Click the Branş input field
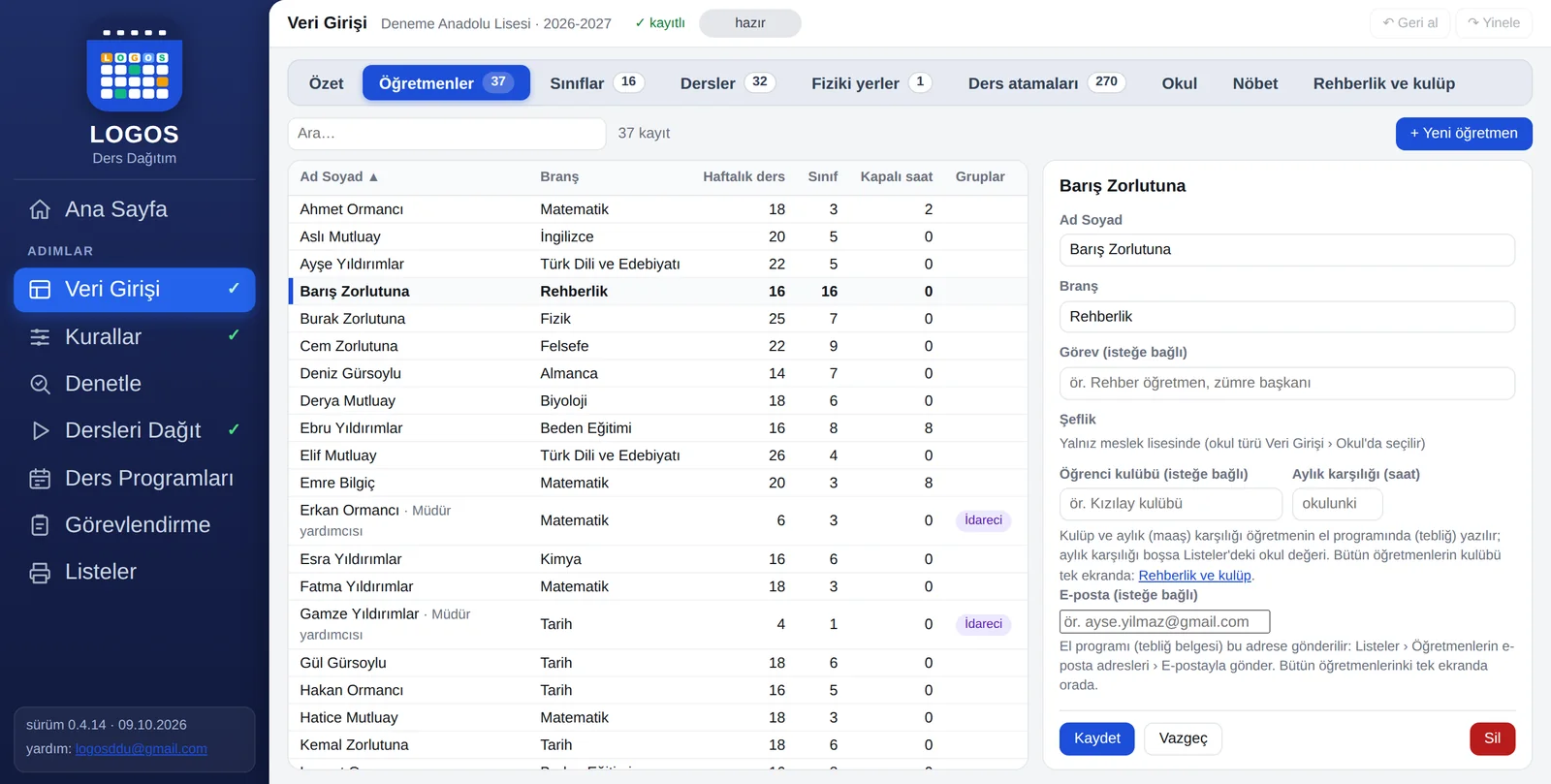The height and width of the screenshot is (784, 1551). (1287, 317)
